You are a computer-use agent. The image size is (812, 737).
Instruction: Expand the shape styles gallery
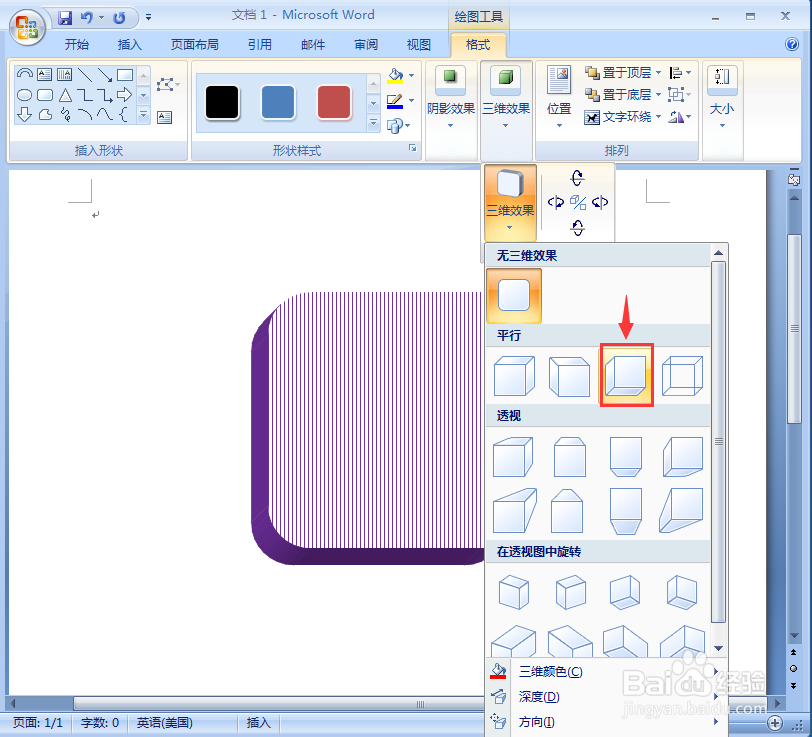coord(373,123)
